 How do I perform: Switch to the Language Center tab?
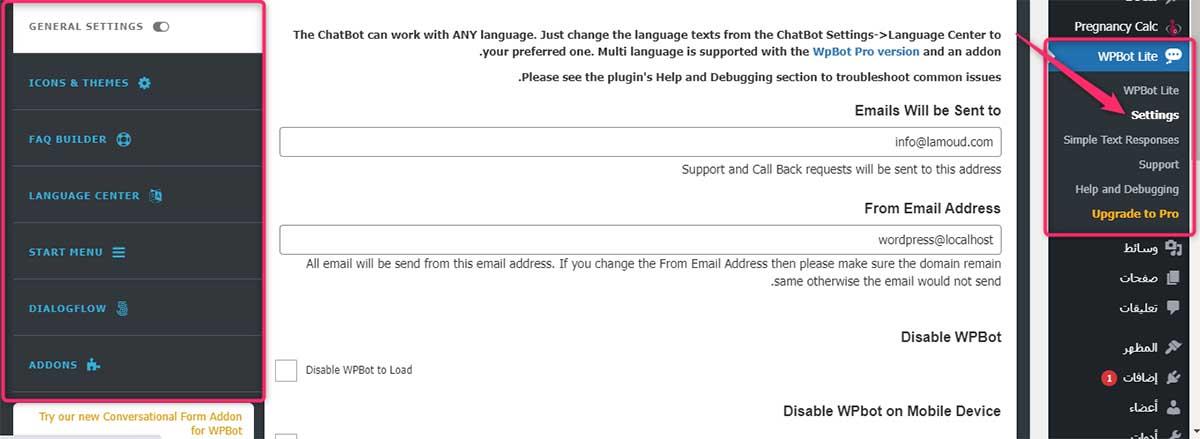[x=84, y=196]
